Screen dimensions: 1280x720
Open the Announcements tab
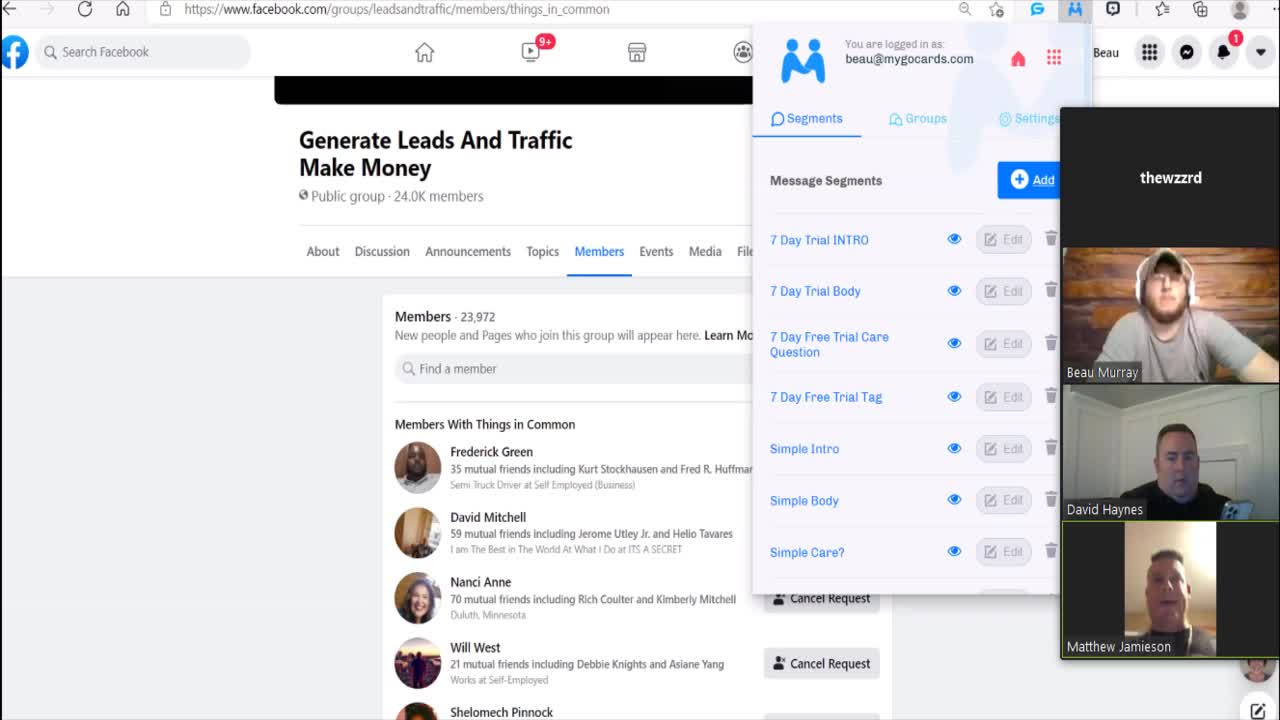point(468,251)
